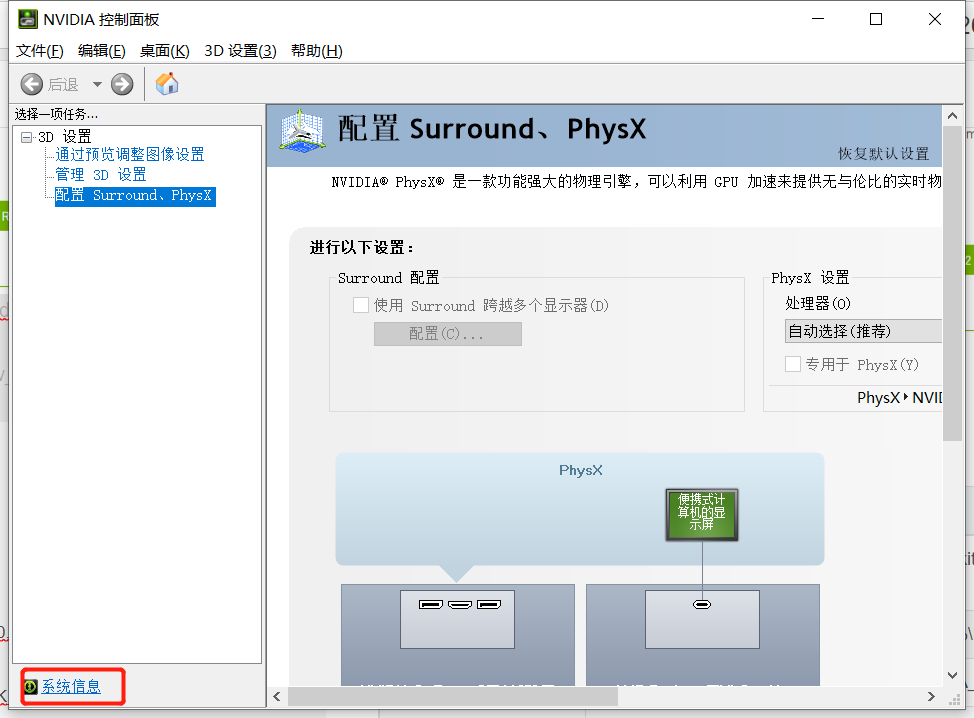Open the 处理器 自动选择(推荐) dropdown
The image size is (974, 718).
click(863, 331)
